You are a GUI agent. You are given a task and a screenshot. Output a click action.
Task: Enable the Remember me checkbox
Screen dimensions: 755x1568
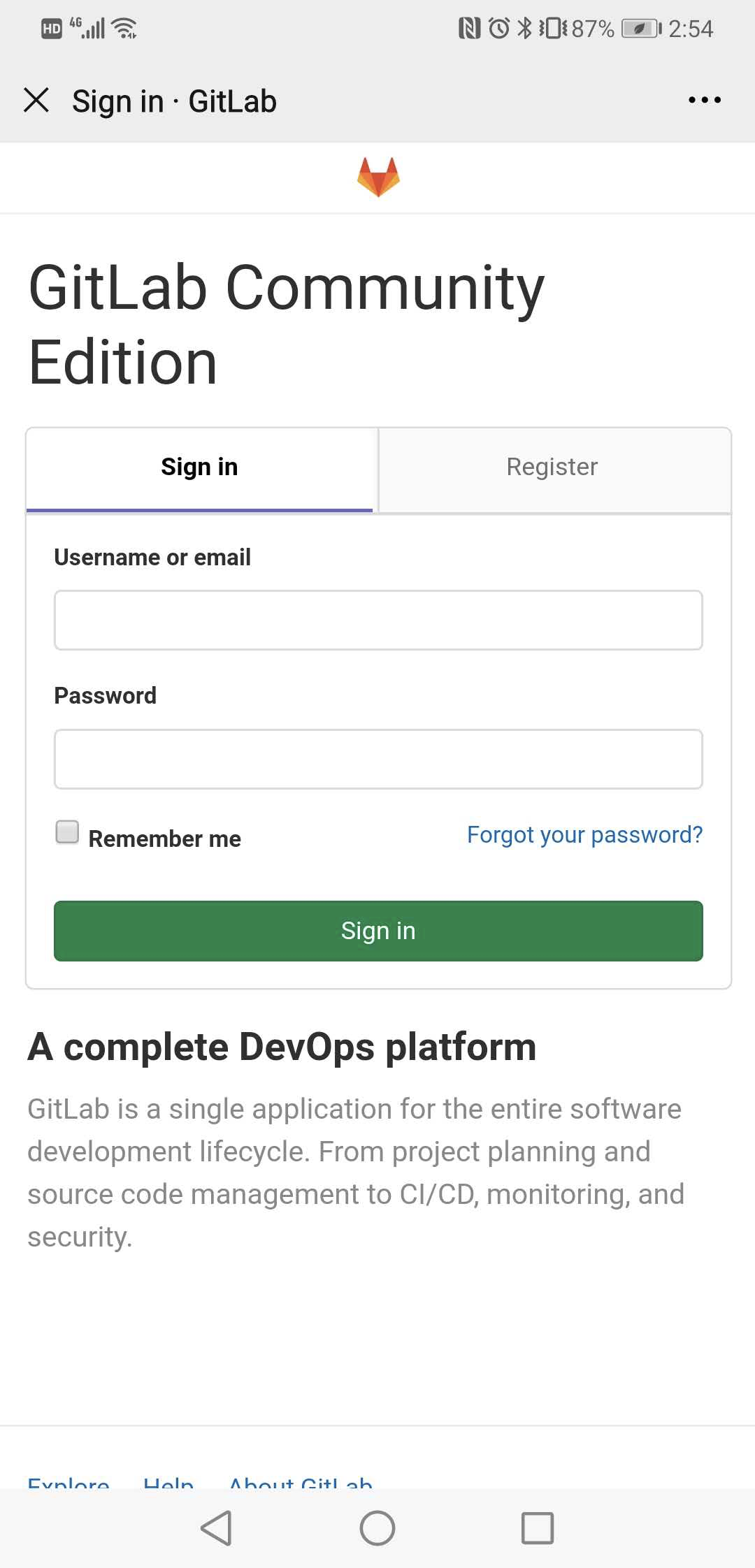click(x=67, y=832)
